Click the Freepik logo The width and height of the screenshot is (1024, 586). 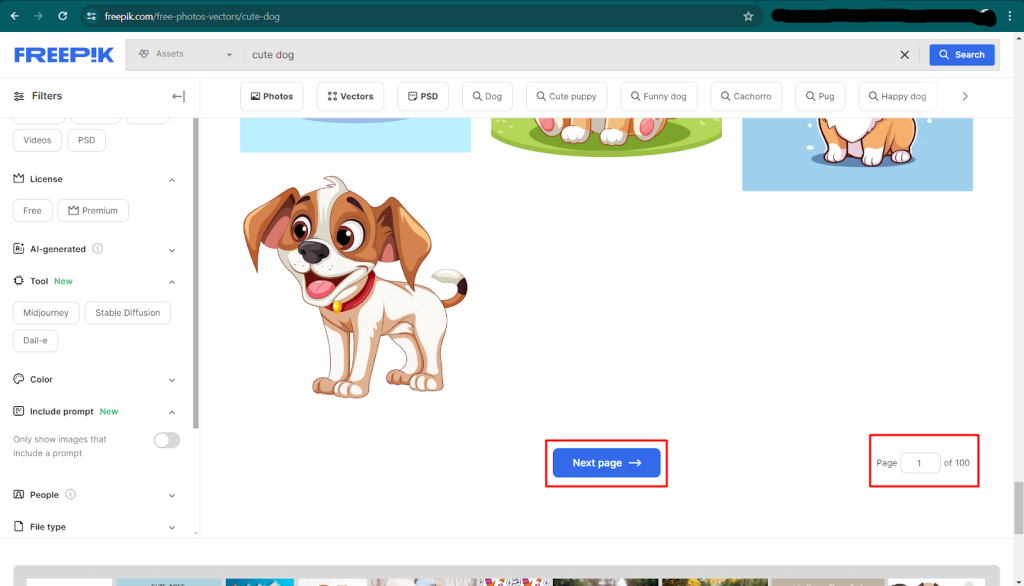(64, 55)
